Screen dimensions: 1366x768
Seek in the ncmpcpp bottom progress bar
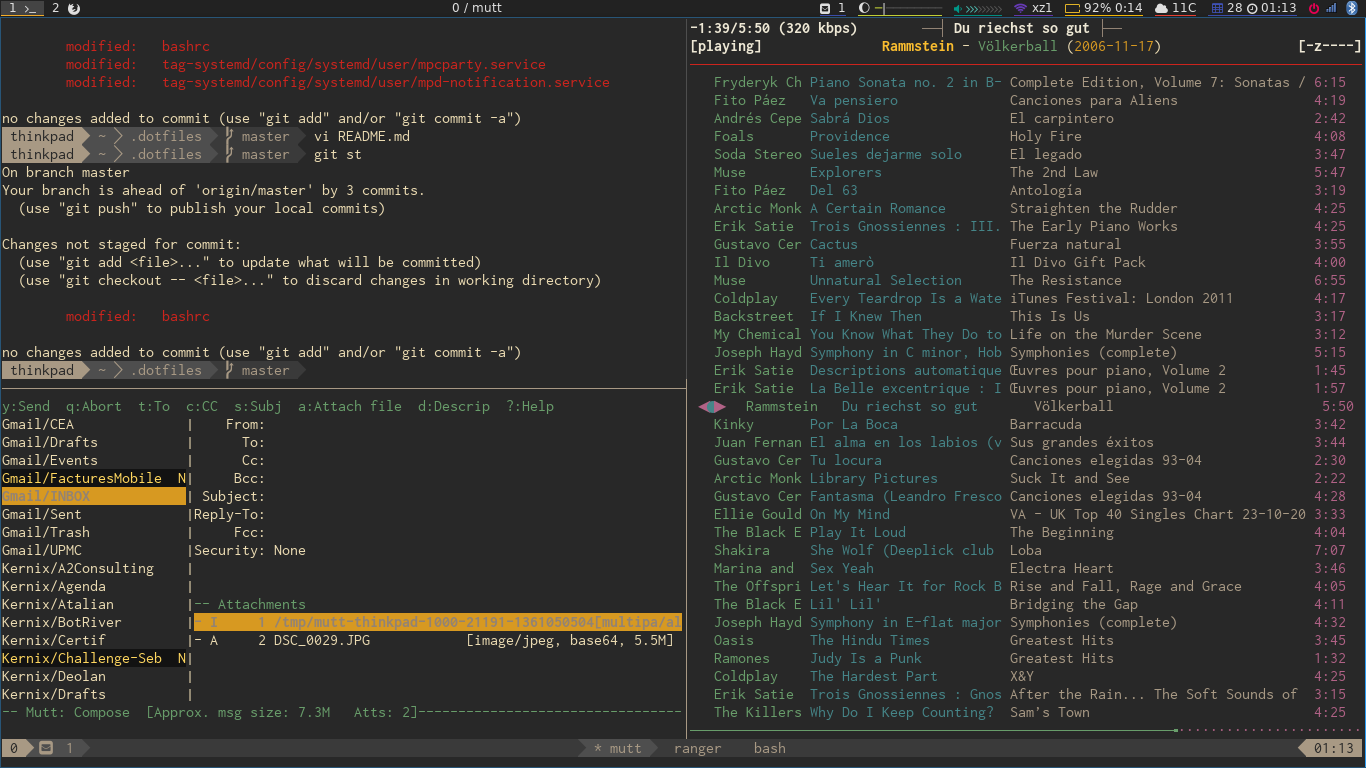[x=1026, y=730]
